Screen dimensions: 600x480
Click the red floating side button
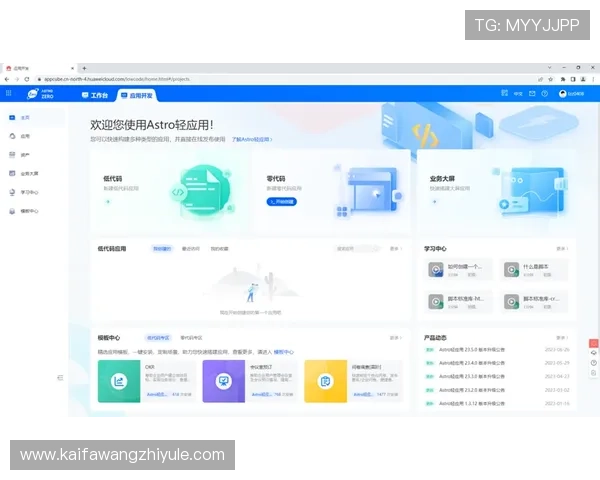[593, 343]
